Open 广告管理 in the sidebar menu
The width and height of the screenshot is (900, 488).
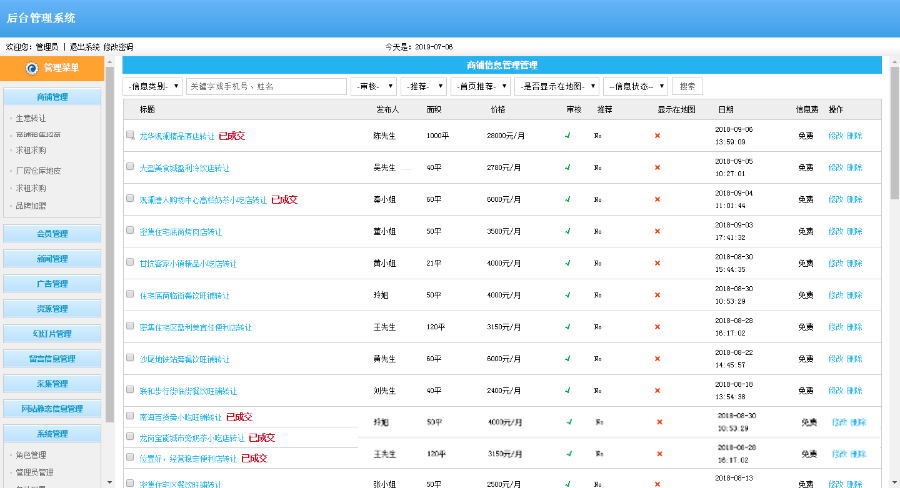pos(52,284)
